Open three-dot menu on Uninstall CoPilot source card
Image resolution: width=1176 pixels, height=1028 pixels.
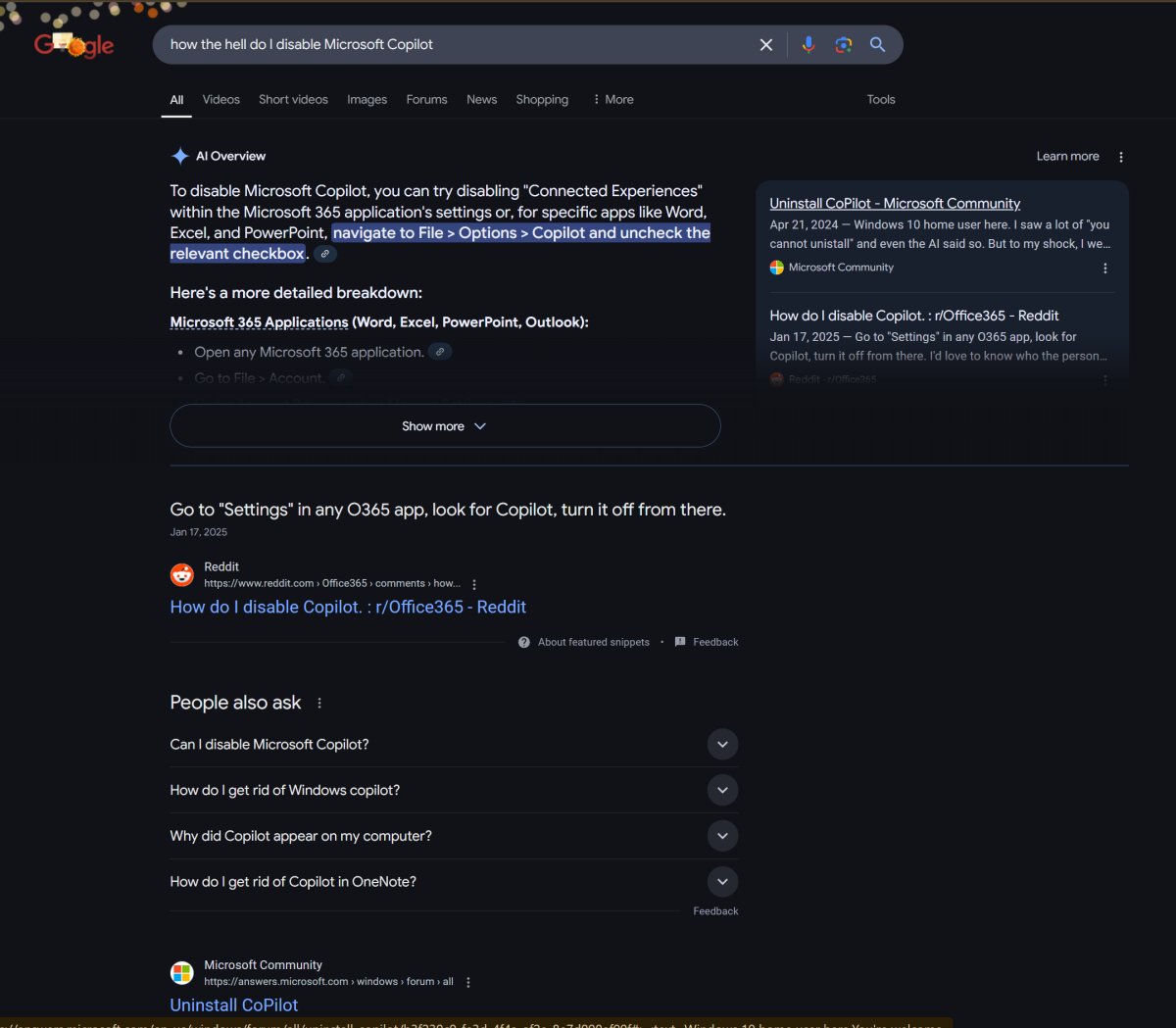pyautogui.click(x=1105, y=268)
